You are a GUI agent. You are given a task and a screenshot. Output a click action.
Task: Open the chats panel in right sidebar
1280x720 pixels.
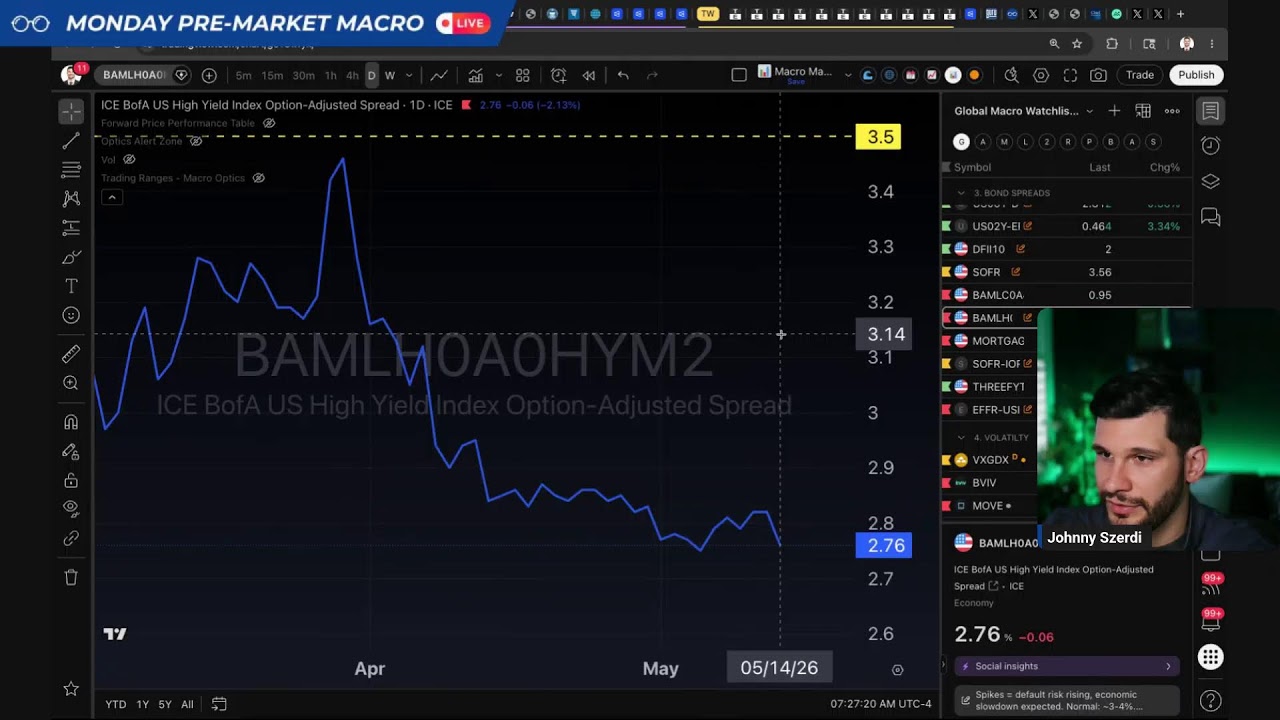(1210, 217)
